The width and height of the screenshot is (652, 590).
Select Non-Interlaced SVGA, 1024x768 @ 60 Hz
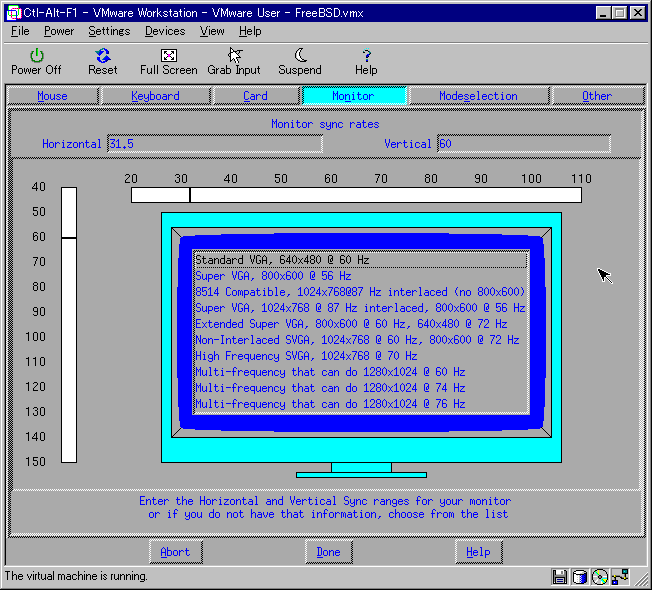[x=361, y=340]
